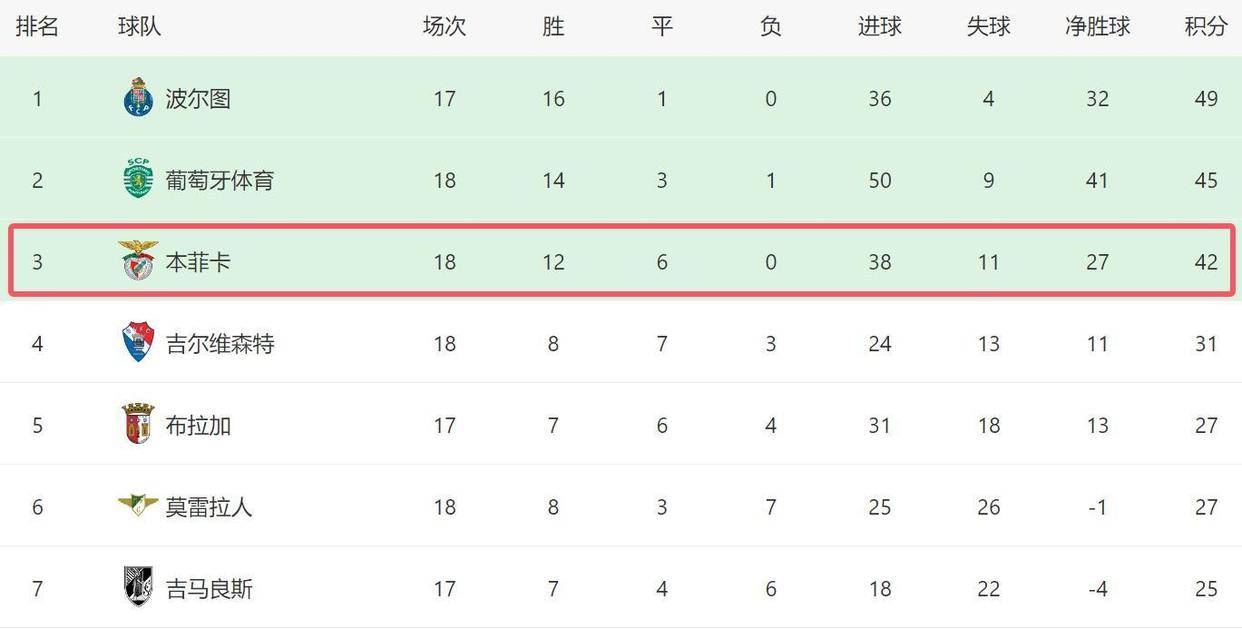Open the 吉尔维森特 team page
The image size is (1242, 629).
pyautogui.click(x=219, y=344)
